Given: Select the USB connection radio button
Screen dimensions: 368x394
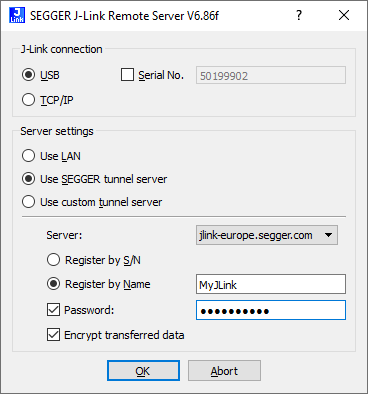Looking at the screenshot, I should point(28,75).
